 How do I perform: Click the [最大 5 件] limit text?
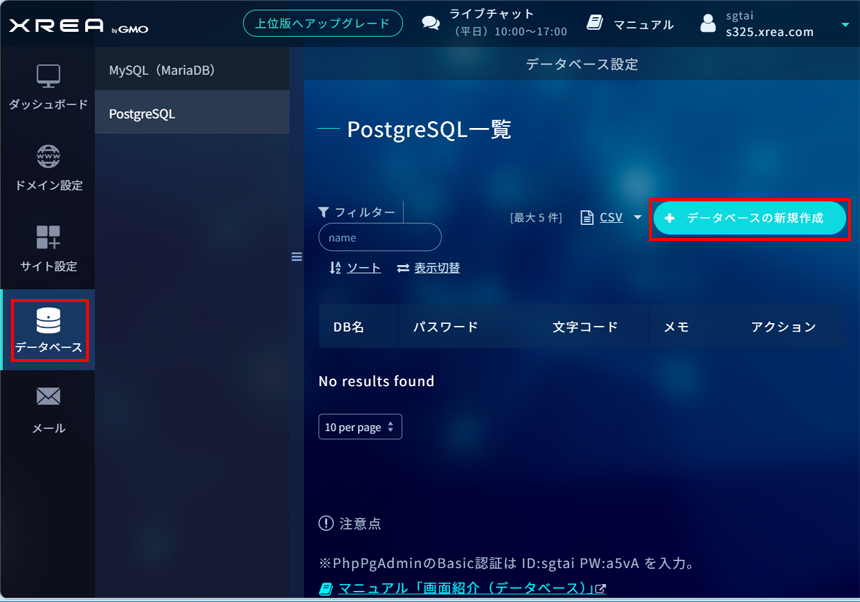(x=536, y=218)
